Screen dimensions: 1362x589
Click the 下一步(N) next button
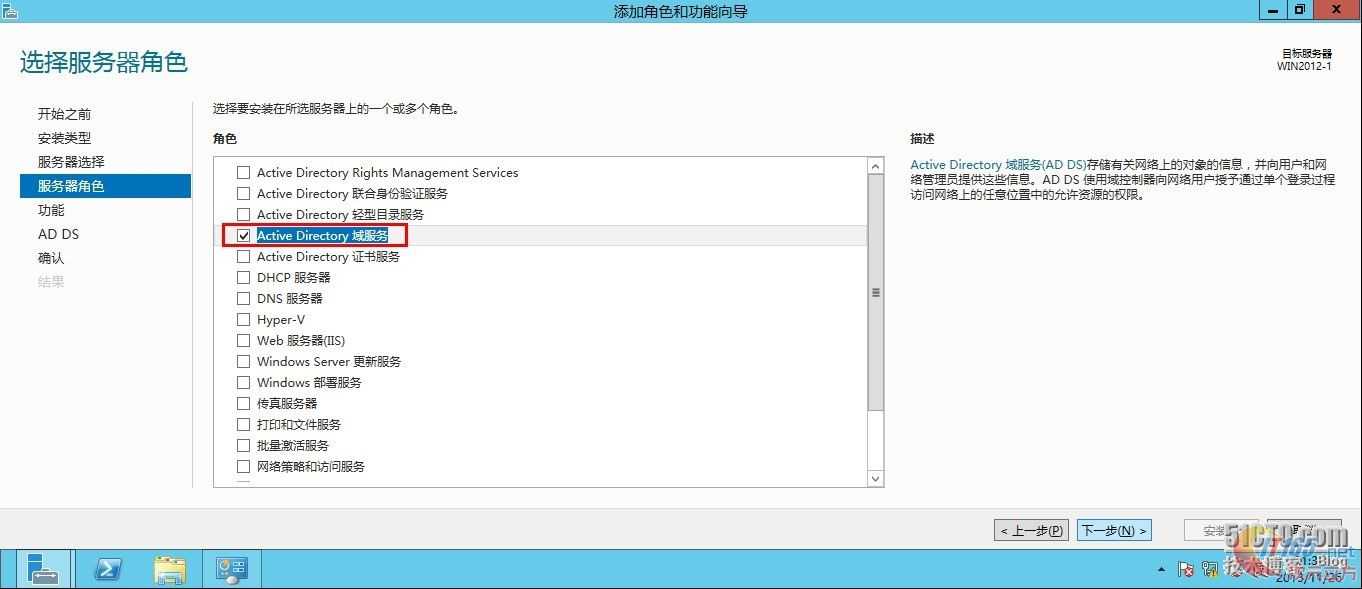pyautogui.click(x=1114, y=531)
